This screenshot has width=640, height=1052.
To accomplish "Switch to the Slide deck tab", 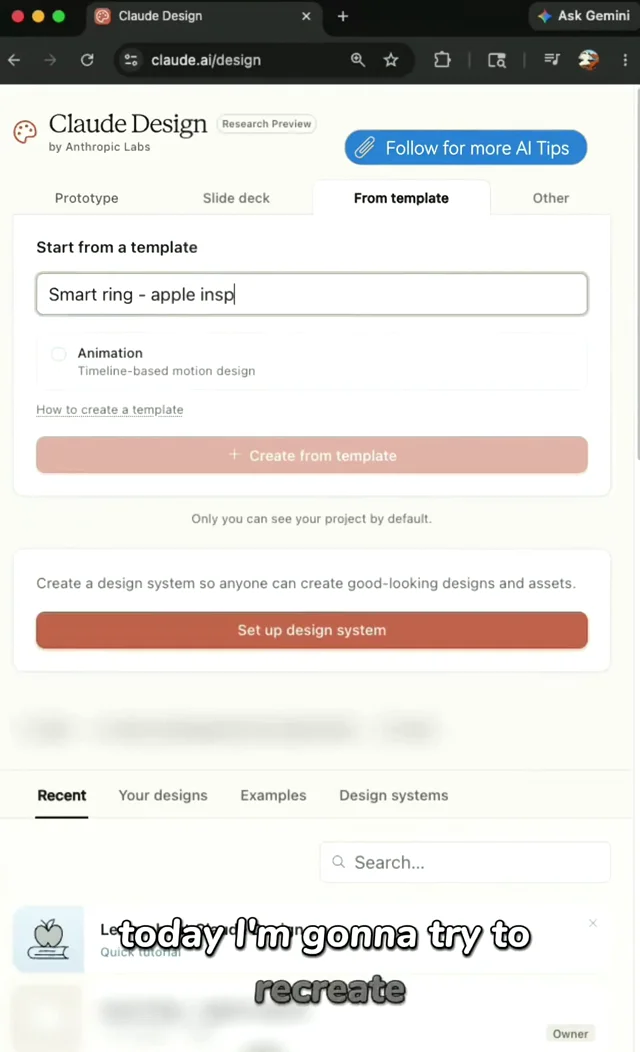I will [236, 198].
